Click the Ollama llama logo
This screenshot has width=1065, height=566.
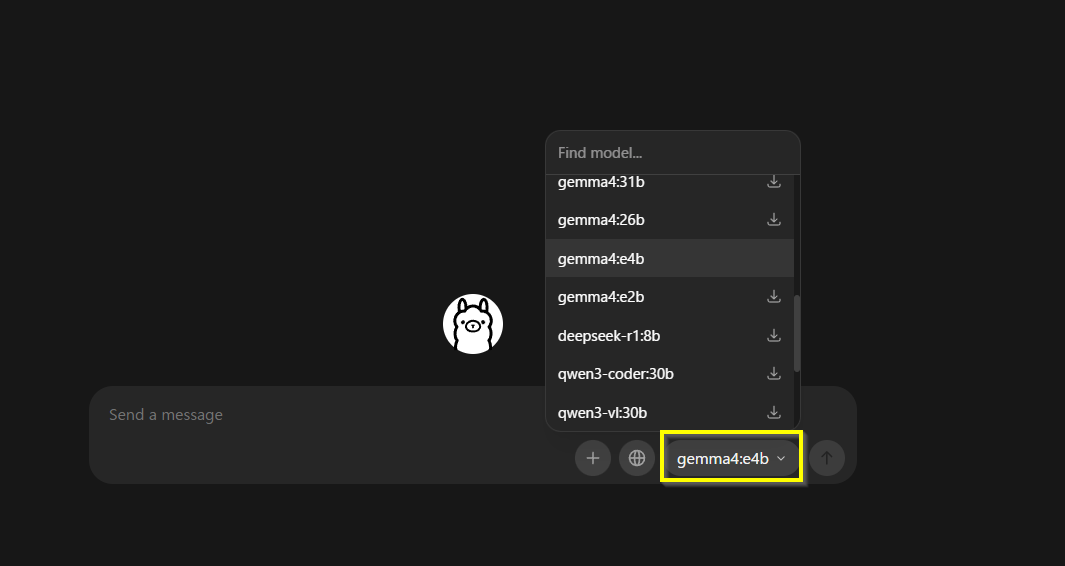coord(473,324)
